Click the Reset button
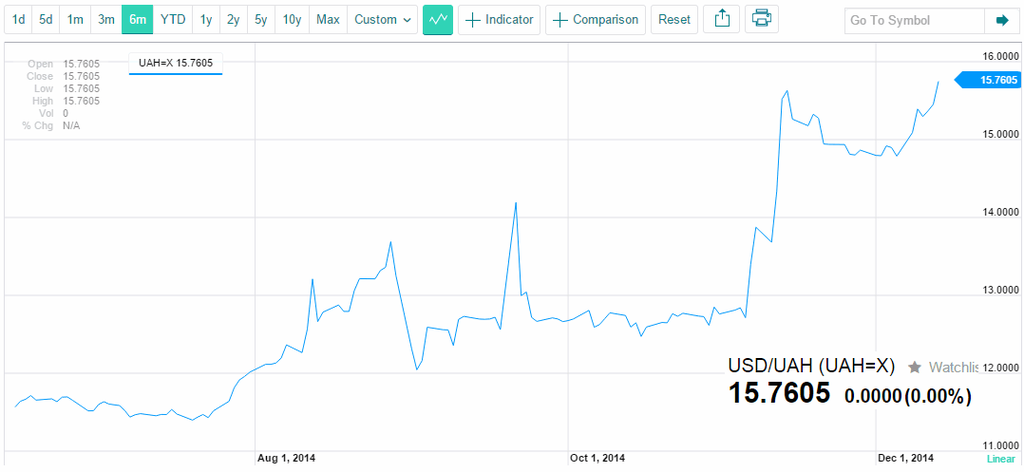Screen dimensions: 1024x472 (675, 20)
